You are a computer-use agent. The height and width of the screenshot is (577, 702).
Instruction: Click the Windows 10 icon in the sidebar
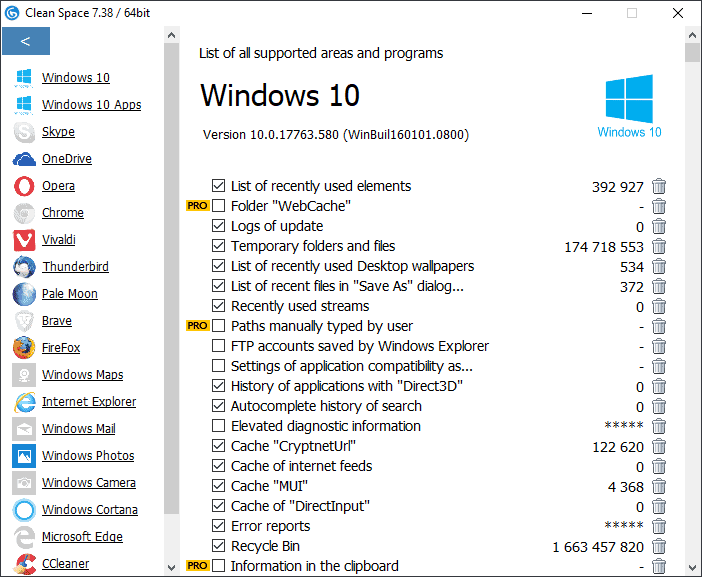point(24,77)
